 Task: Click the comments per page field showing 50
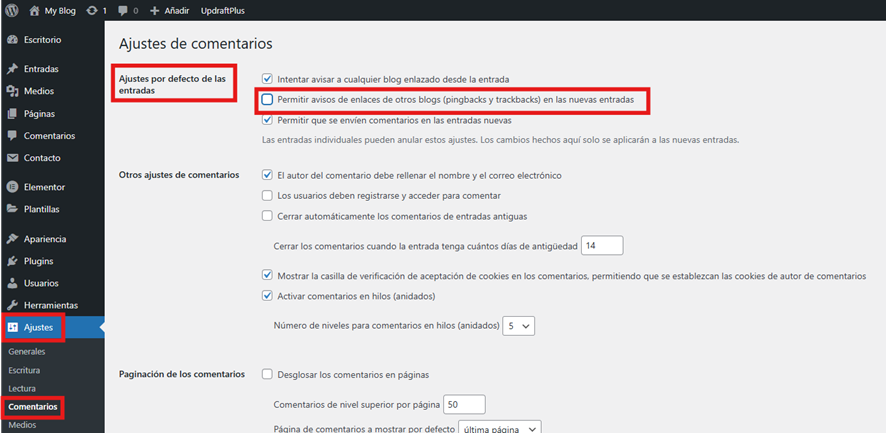coord(464,404)
